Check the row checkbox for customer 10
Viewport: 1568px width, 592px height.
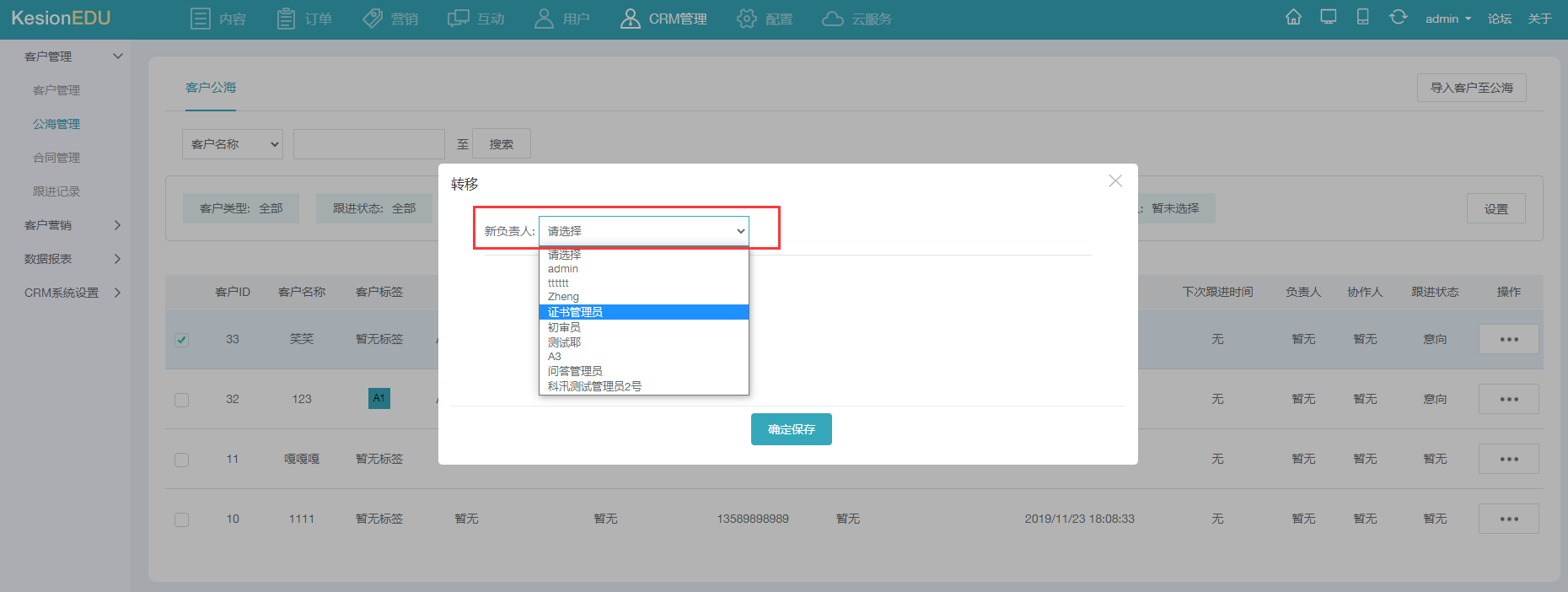pyautogui.click(x=181, y=519)
